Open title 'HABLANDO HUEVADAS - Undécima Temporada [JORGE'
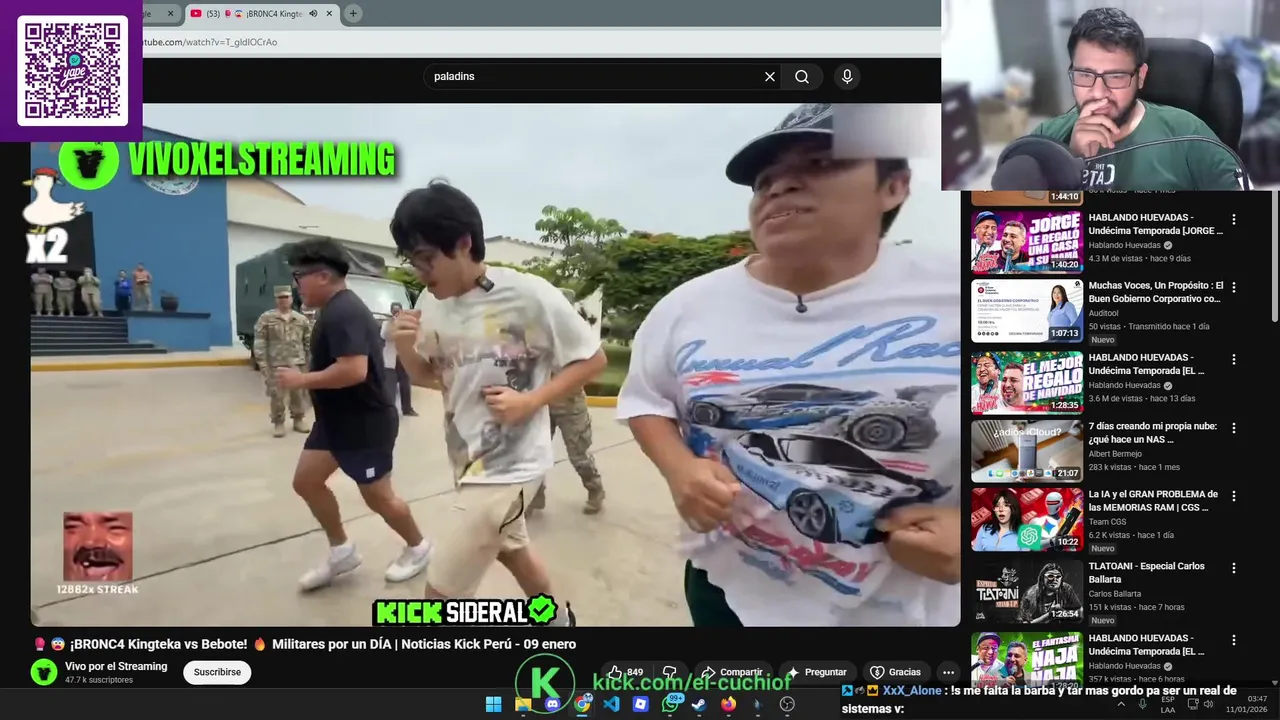Viewport: 1280px width, 720px height. pyautogui.click(x=1155, y=224)
